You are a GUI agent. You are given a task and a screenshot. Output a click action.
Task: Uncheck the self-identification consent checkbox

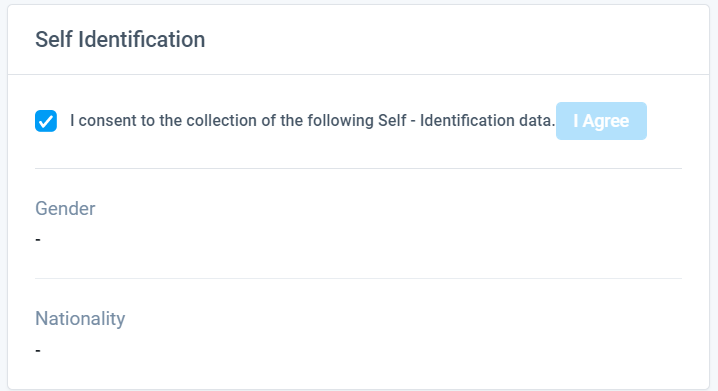coord(46,121)
